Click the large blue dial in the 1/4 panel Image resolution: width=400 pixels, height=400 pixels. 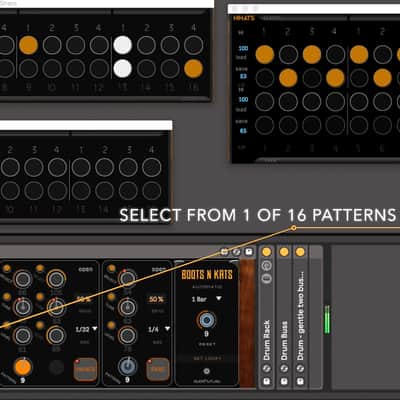point(127,366)
